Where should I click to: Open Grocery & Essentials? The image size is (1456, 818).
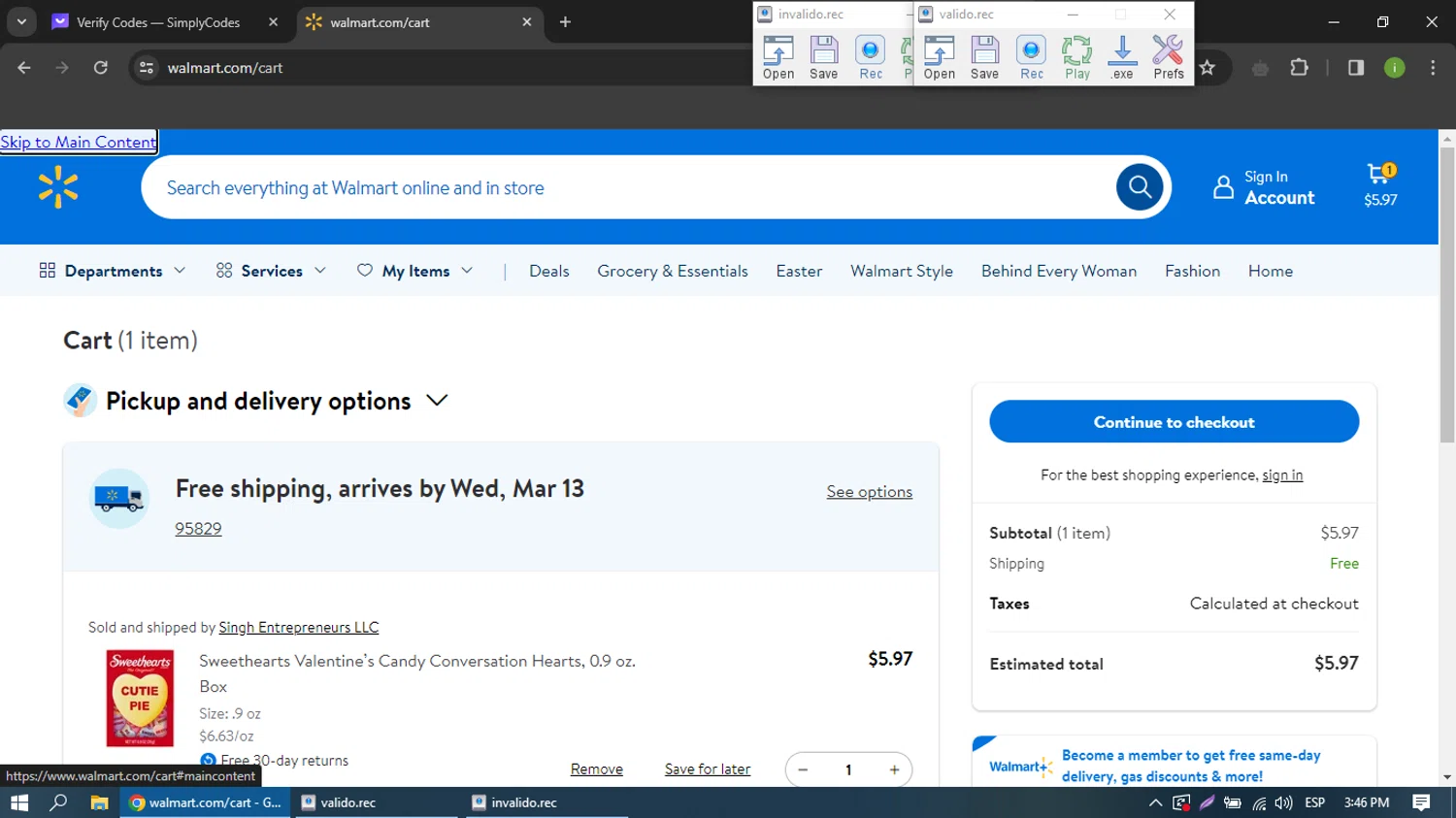(x=673, y=271)
